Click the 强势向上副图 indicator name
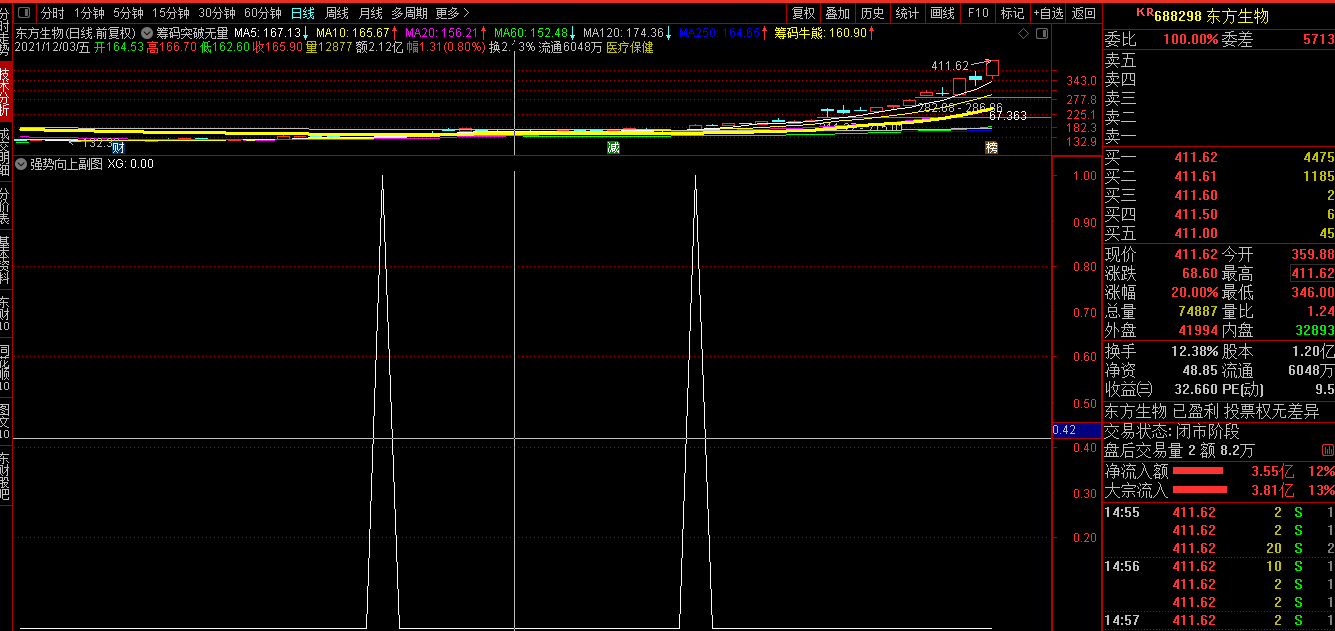The image size is (1335, 631). click(x=66, y=164)
